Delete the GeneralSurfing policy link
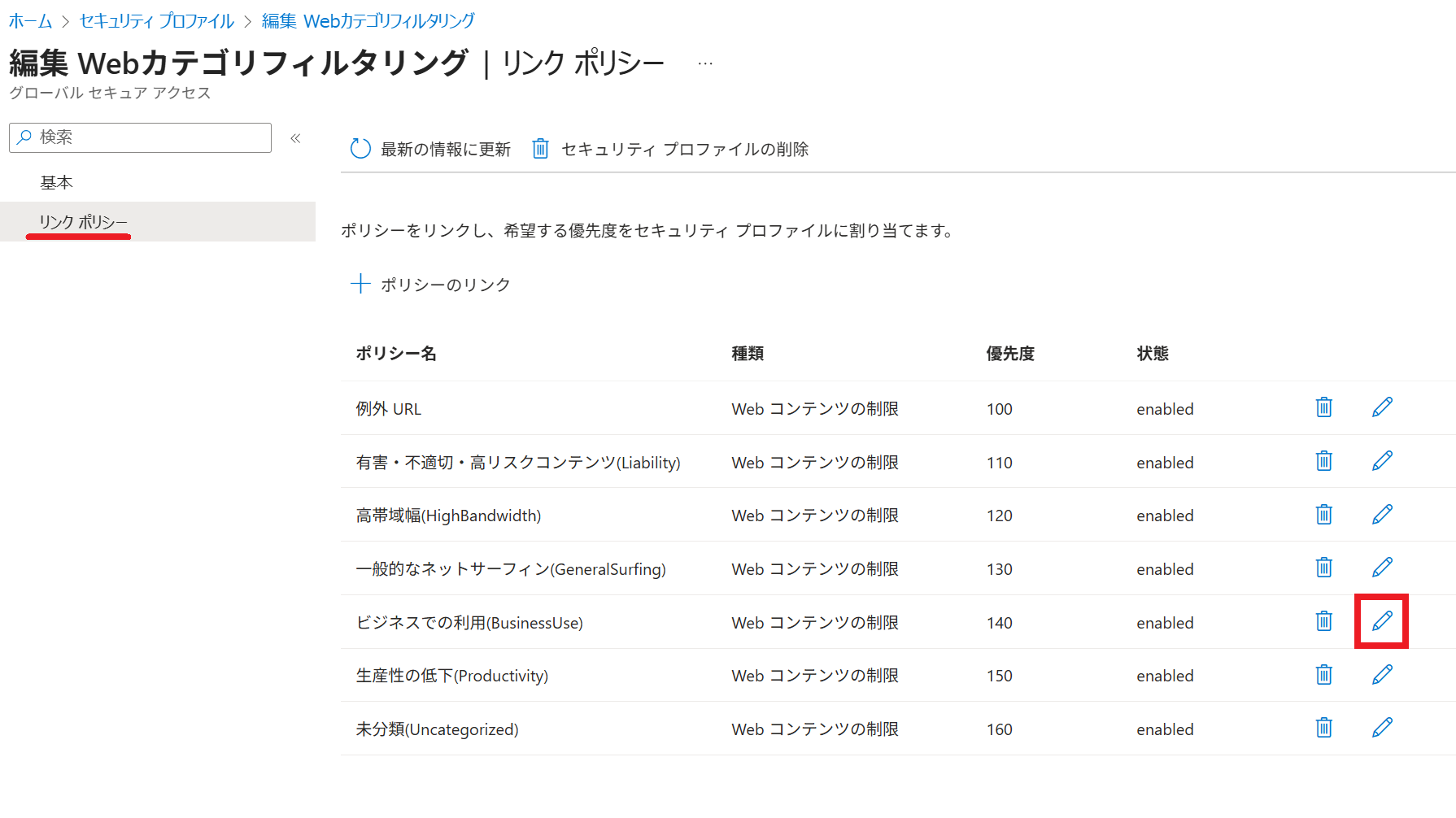The height and width of the screenshot is (818, 1456). pos(1324,568)
